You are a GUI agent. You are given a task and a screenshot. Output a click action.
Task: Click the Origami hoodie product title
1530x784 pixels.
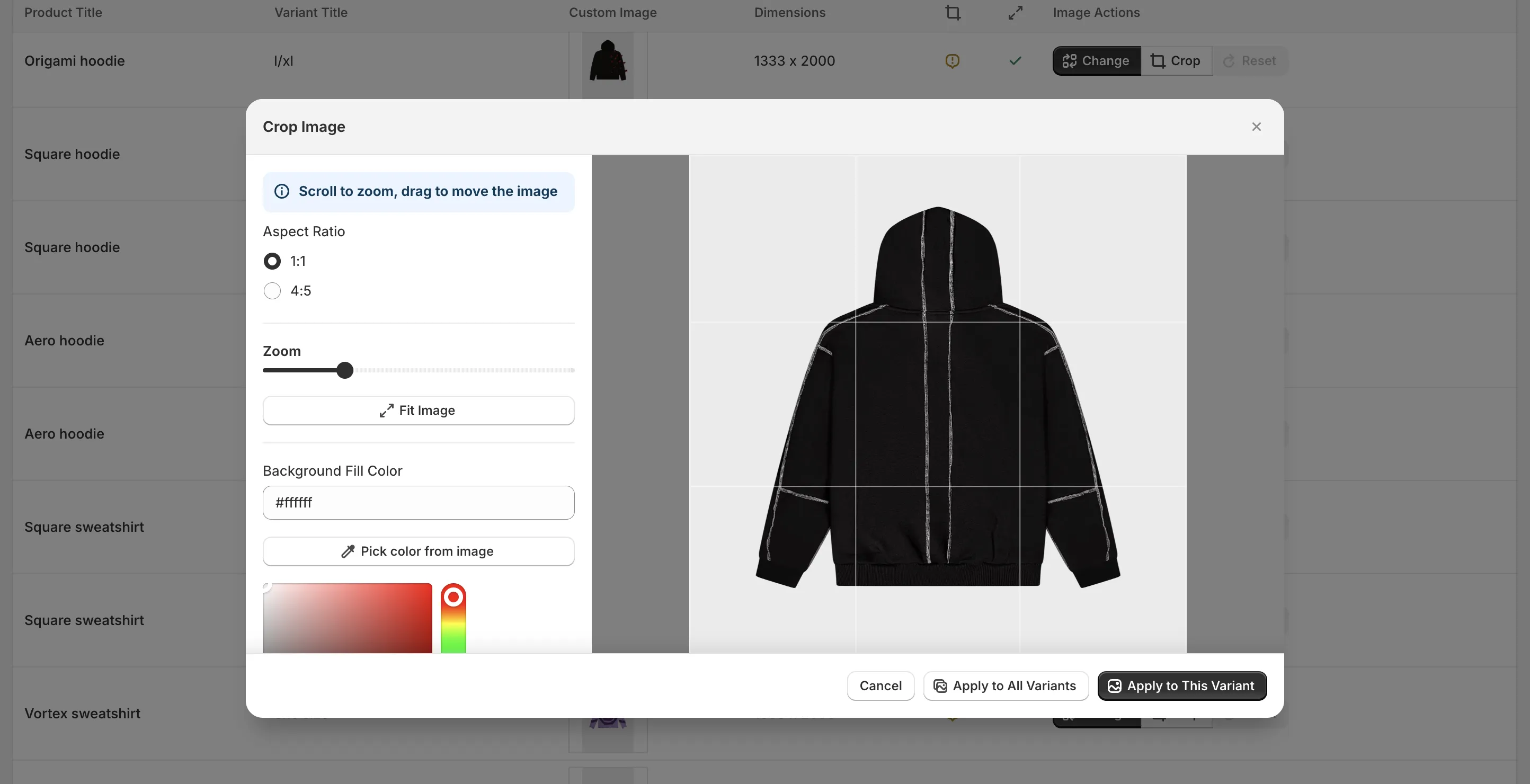pos(74,60)
